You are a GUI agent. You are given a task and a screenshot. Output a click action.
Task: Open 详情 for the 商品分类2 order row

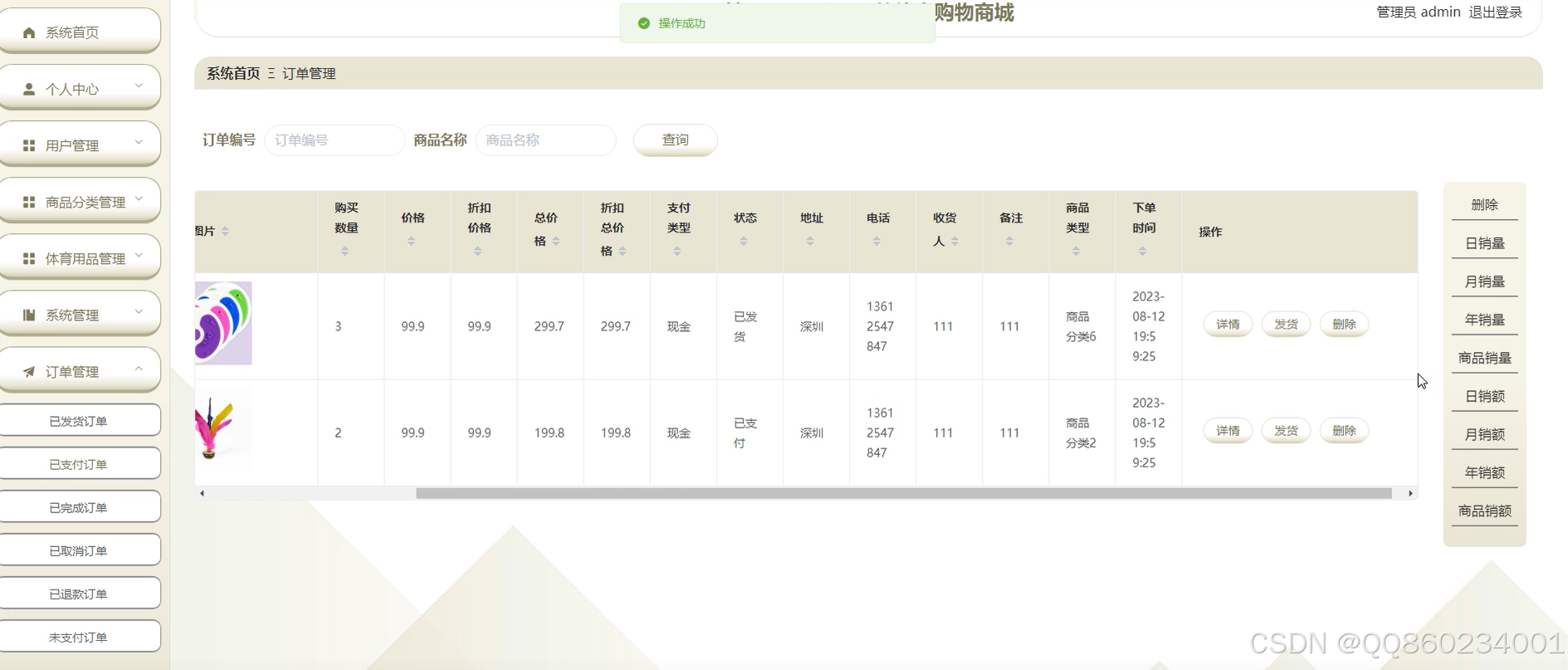pyautogui.click(x=1228, y=430)
